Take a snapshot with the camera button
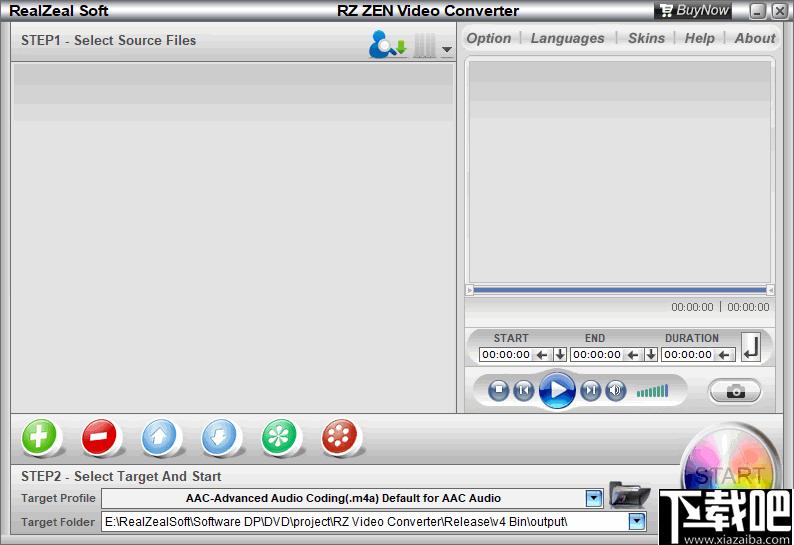 click(x=735, y=391)
